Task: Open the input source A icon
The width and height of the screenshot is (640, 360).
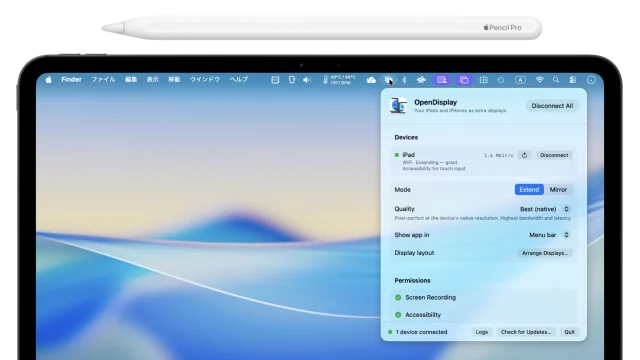Action: (x=520, y=80)
